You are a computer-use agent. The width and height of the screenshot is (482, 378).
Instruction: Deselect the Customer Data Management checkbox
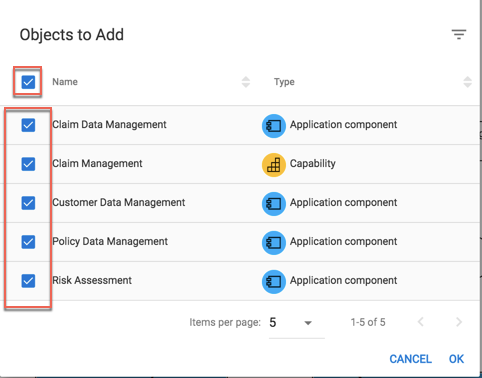28,203
